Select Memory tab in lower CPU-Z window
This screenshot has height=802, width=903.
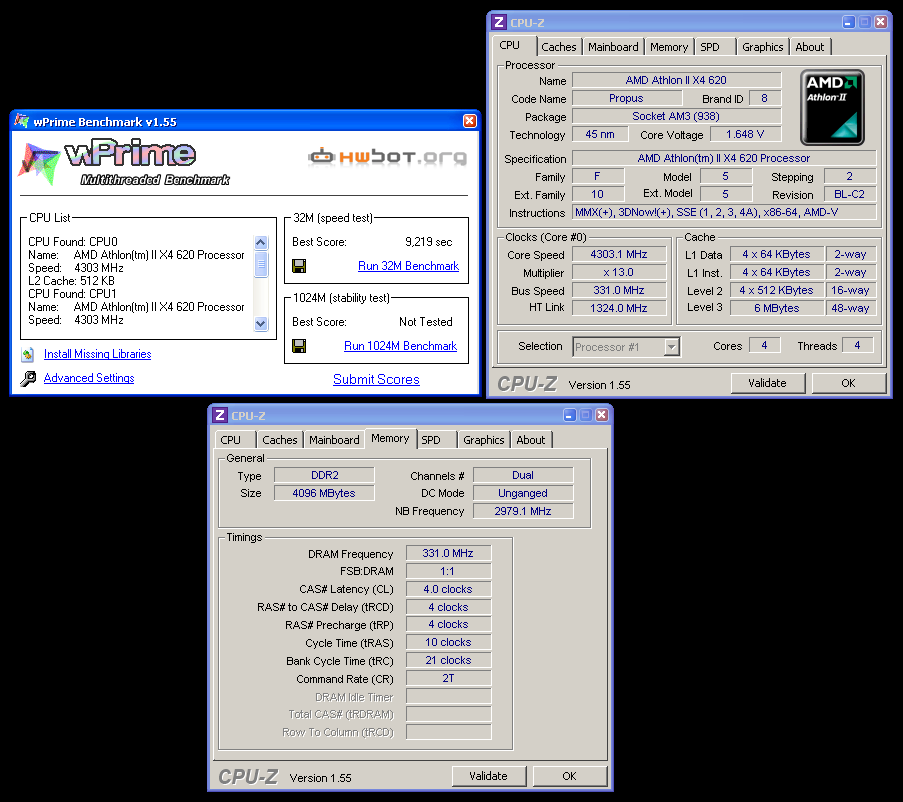390,438
